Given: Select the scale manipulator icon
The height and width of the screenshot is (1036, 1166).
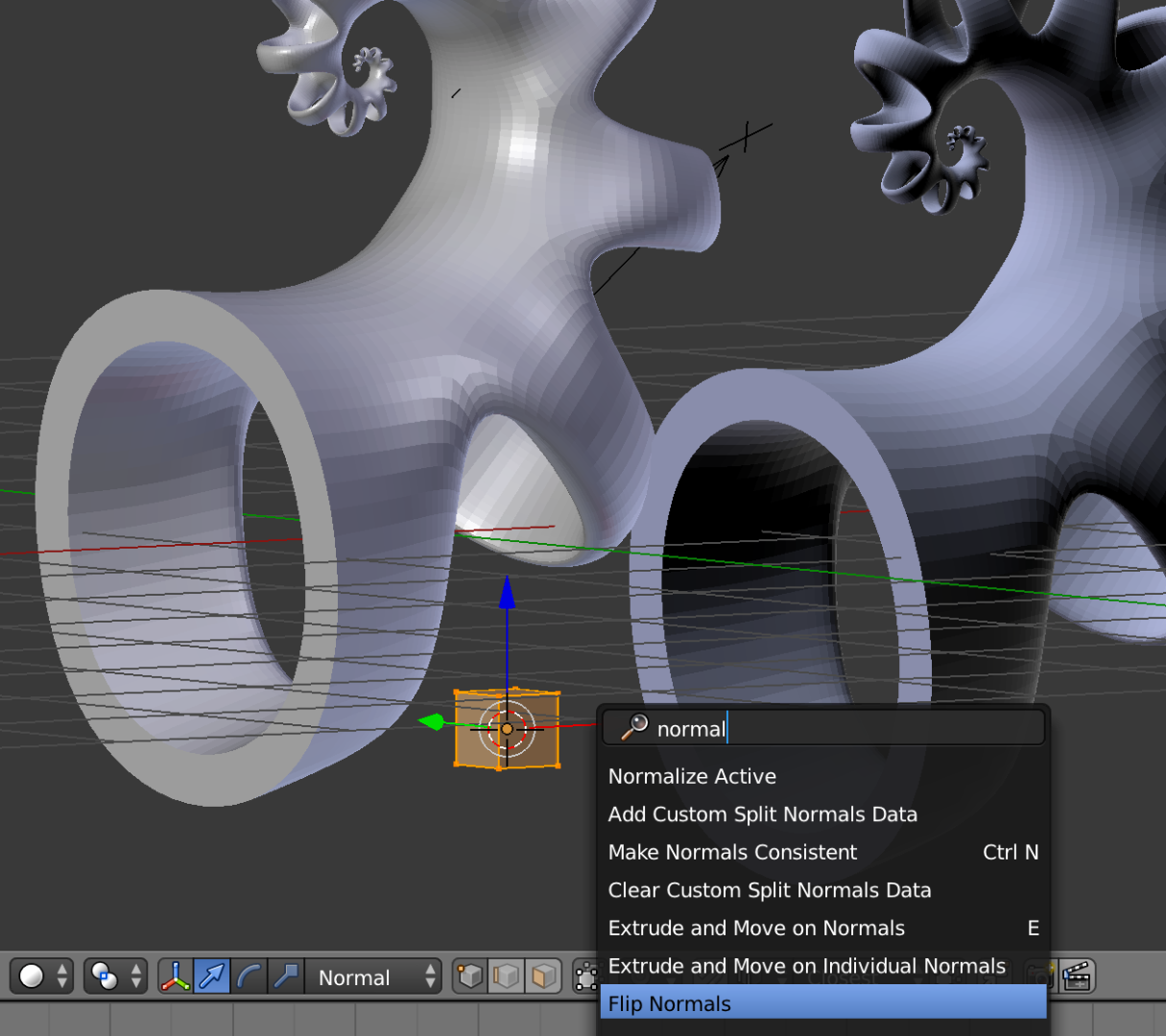Looking at the screenshot, I should 286,977.
